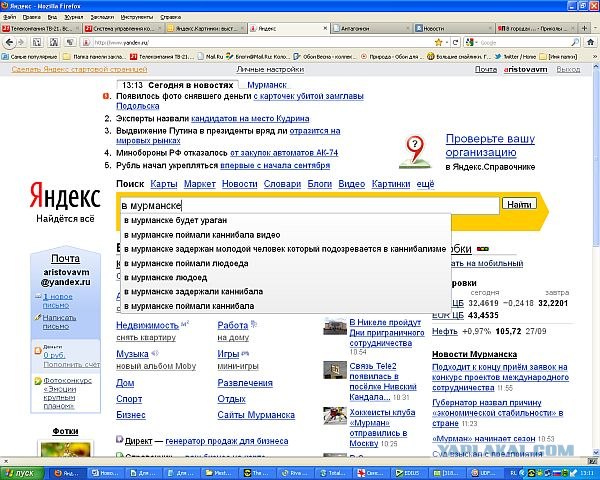
Task: Open the Почта link in top bar
Action: tap(486, 69)
